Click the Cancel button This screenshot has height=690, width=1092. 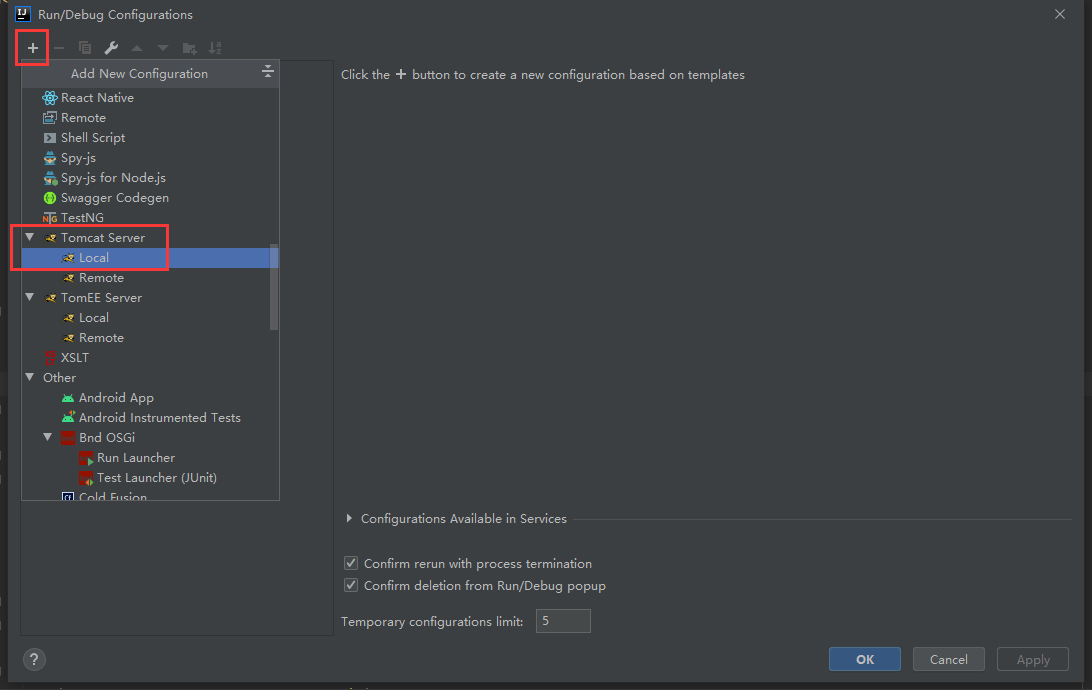(949, 659)
